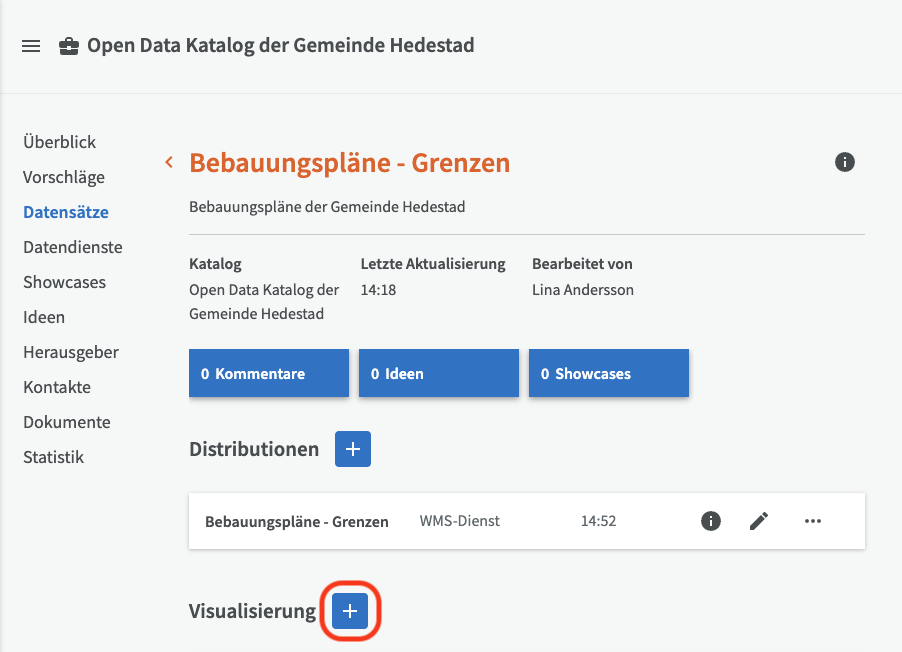Image resolution: width=902 pixels, height=652 pixels.
Task: Click the Bebauungspläne - Grenzen distribution row
Action: point(297,521)
